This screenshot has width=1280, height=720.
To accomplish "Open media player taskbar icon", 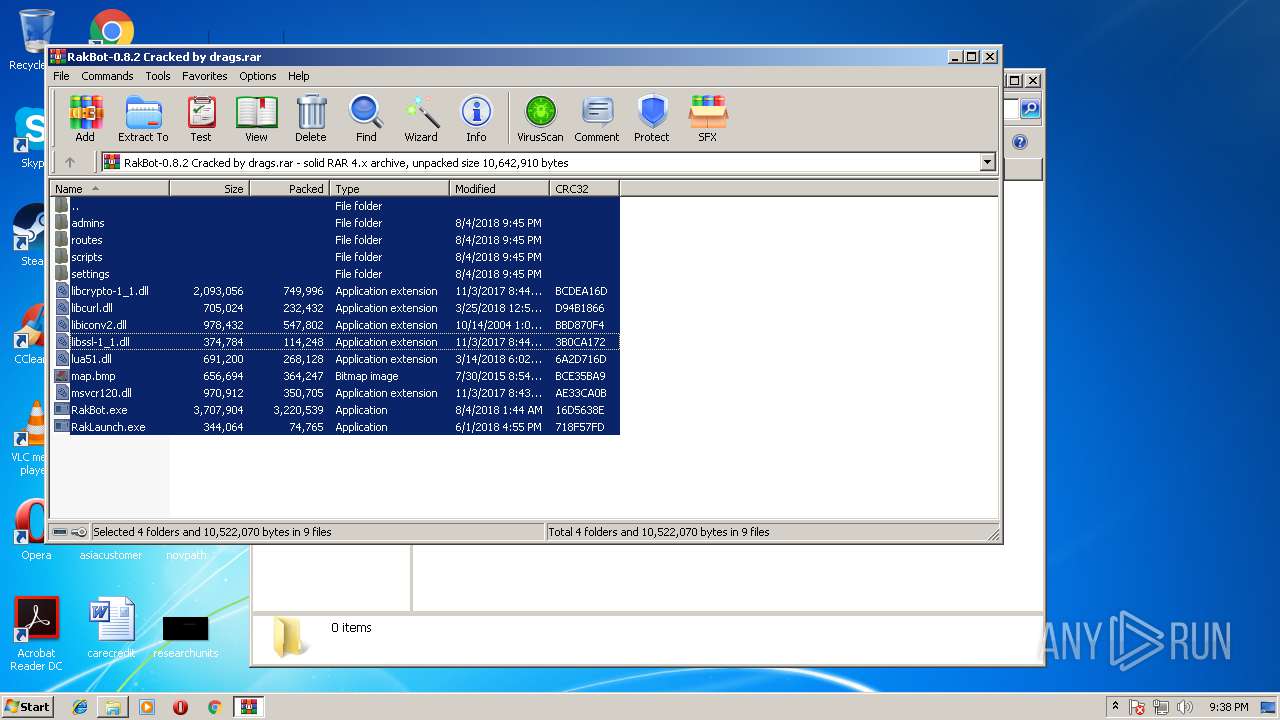I will click(147, 707).
